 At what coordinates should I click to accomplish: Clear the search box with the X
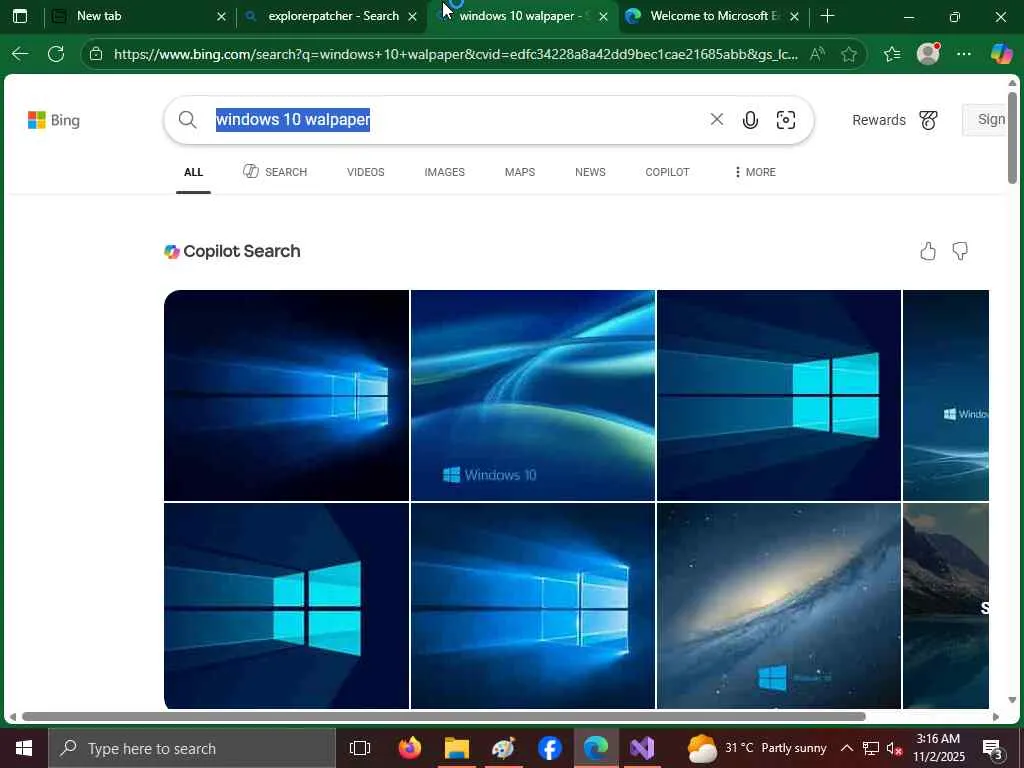(x=716, y=120)
